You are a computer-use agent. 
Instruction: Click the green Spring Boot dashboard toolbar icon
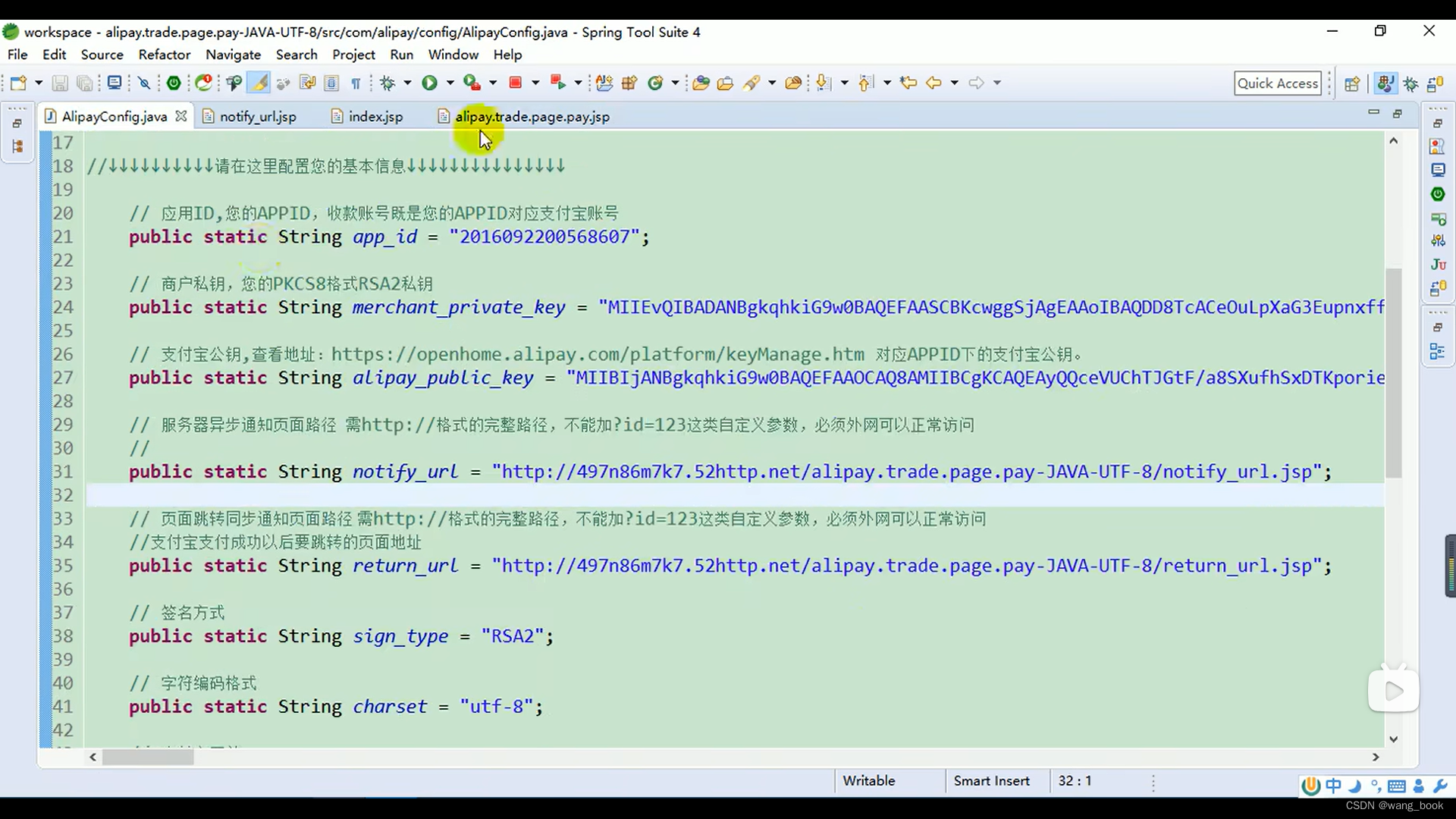(x=174, y=83)
